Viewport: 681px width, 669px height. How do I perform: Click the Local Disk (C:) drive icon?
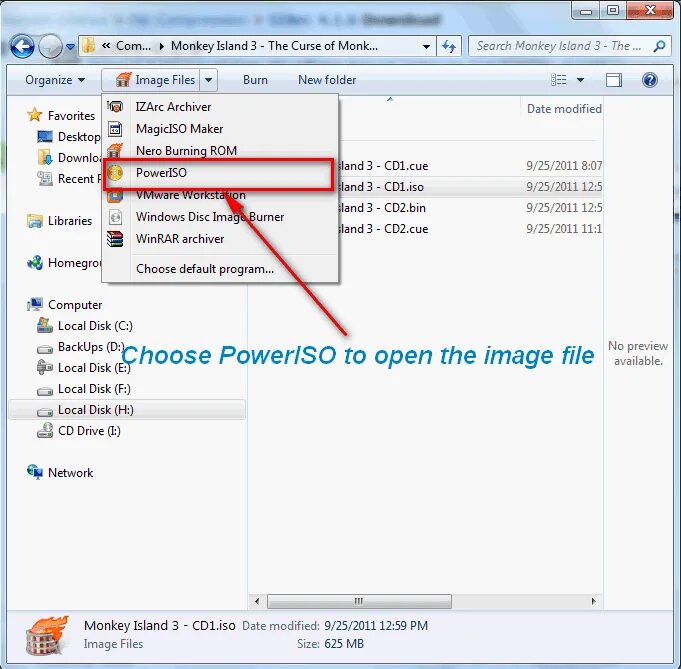tap(45, 325)
